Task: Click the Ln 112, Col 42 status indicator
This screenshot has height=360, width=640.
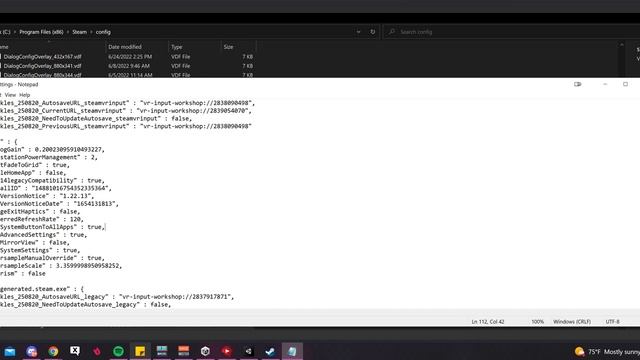Action: (x=488, y=322)
